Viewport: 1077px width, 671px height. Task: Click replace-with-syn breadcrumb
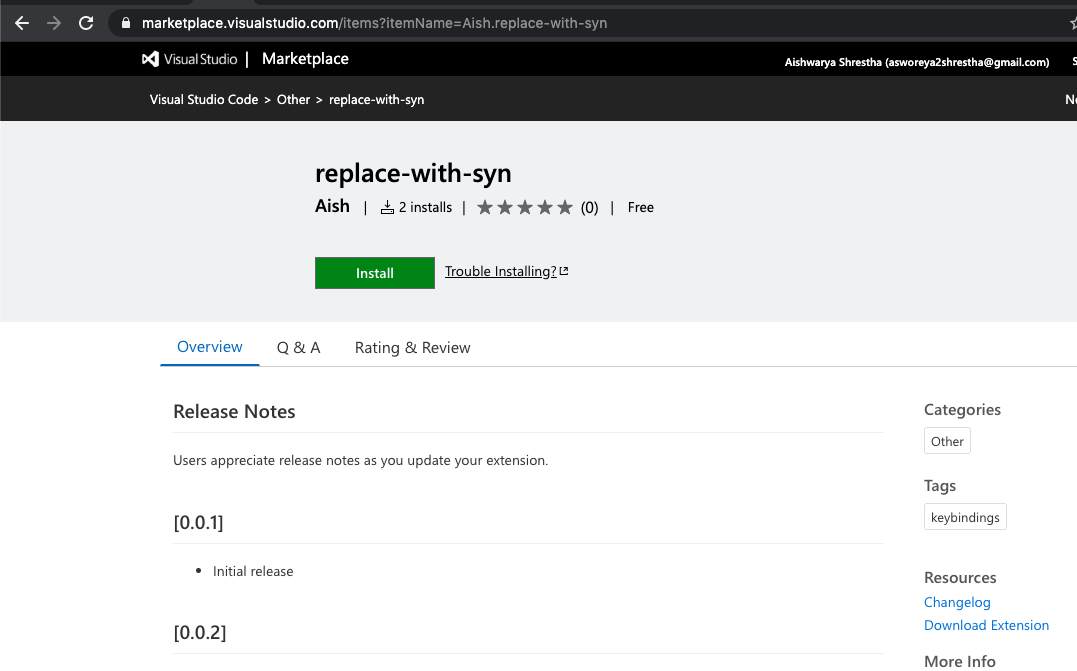(376, 100)
